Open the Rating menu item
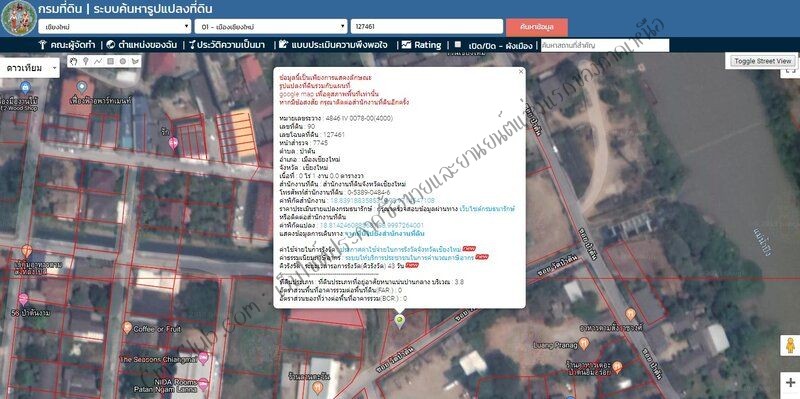Viewport: 800px width, 399px height. [421, 45]
